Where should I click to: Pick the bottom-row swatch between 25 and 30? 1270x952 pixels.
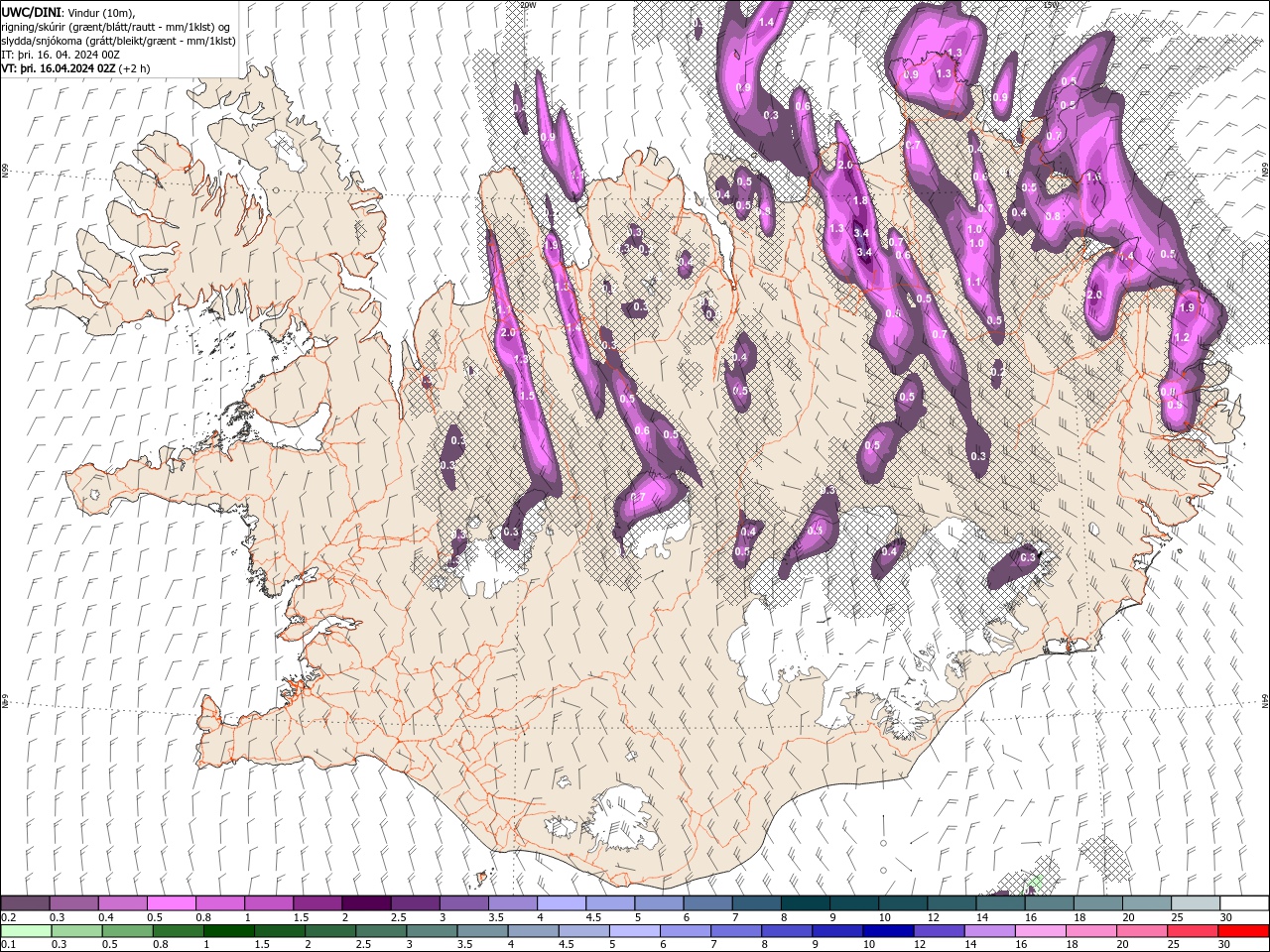click(x=1196, y=931)
